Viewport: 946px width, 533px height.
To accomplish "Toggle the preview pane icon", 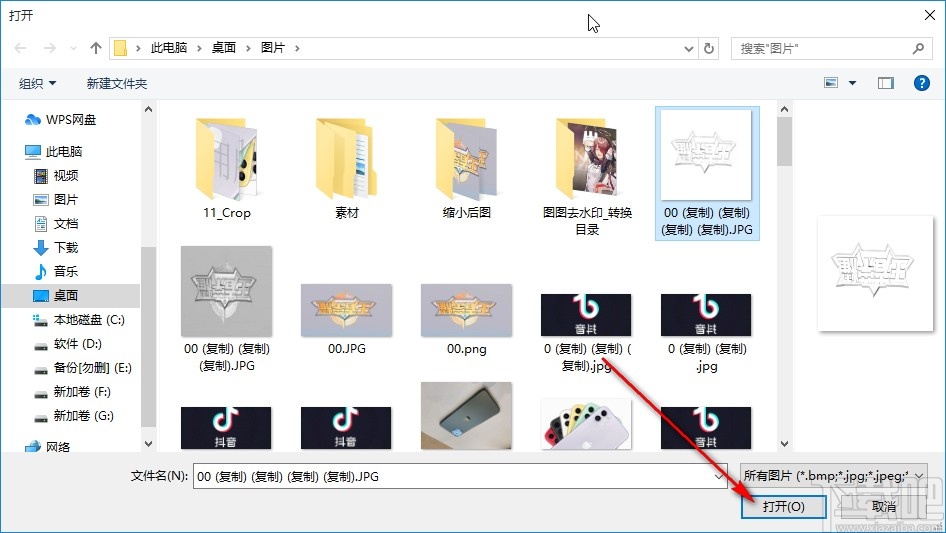I will pos(885,83).
